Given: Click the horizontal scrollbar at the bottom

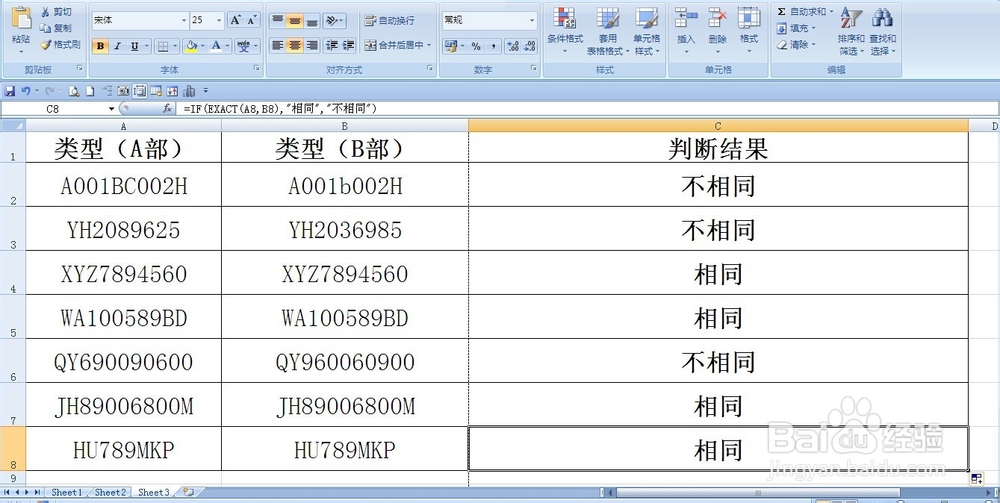Looking at the screenshot, I should click(758, 493).
